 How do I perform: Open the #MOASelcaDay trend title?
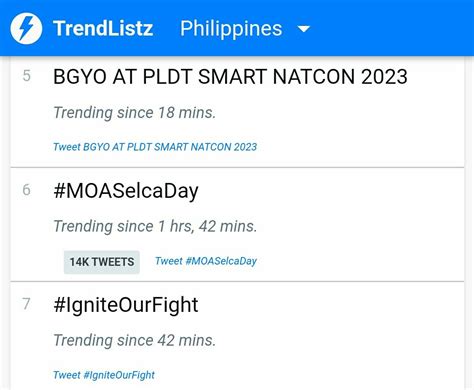pyautogui.click(x=126, y=191)
